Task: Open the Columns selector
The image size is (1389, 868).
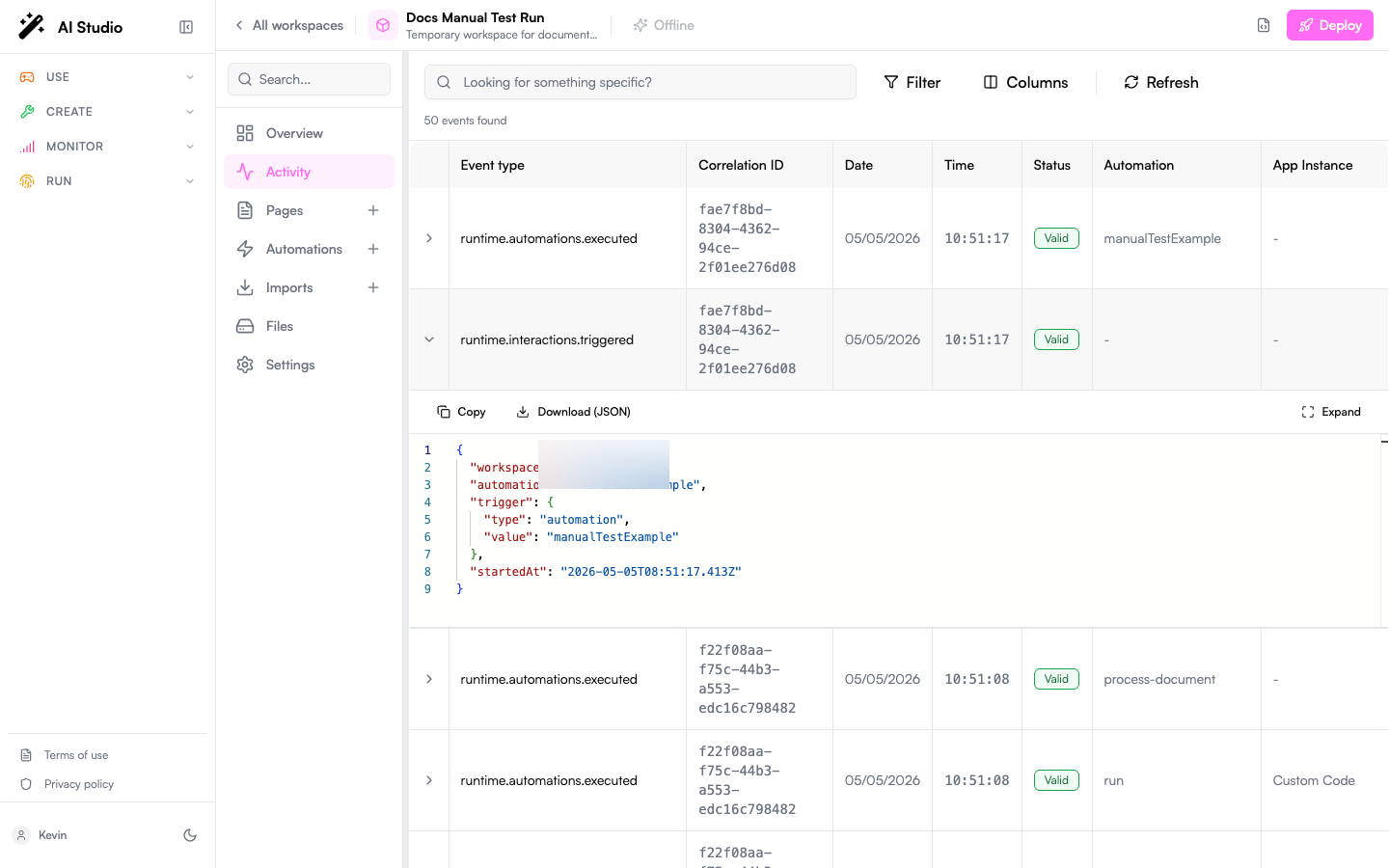Action: tap(1025, 82)
